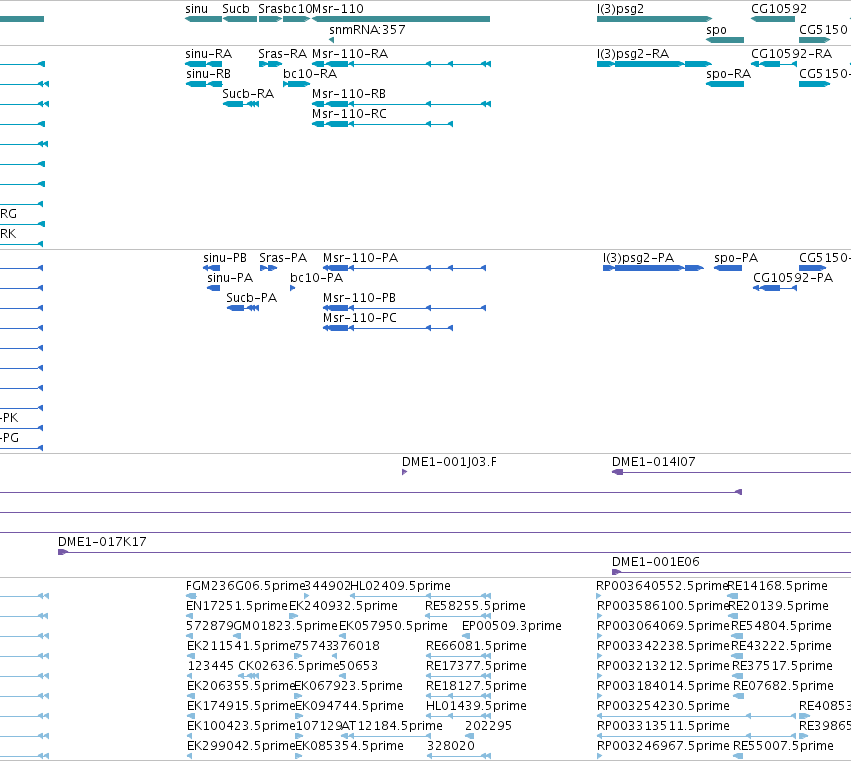This screenshot has width=851, height=761.
Task: Click the DME1-001J03.F clone label
Action: [449, 462]
